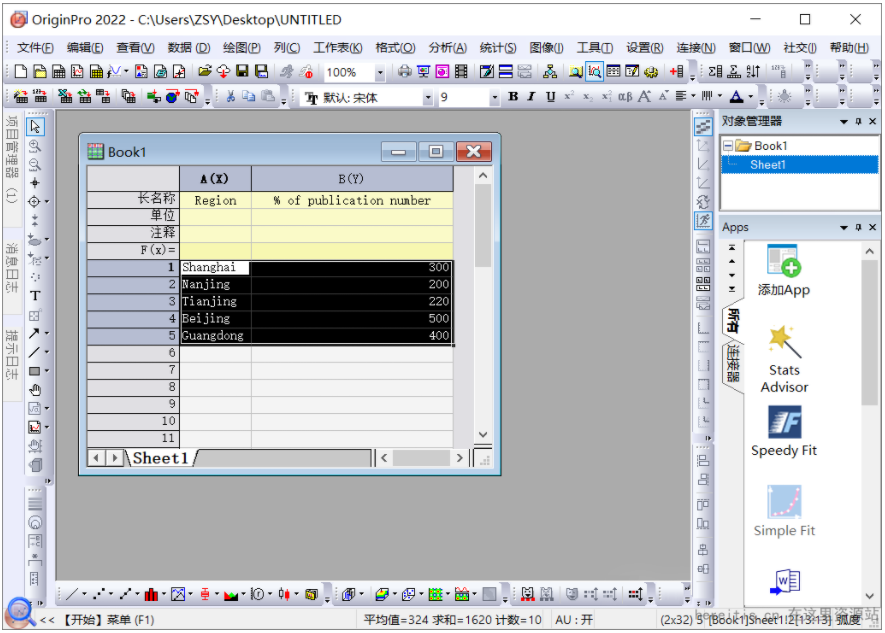Open the Add App icon in Apps panel

tap(784, 271)
